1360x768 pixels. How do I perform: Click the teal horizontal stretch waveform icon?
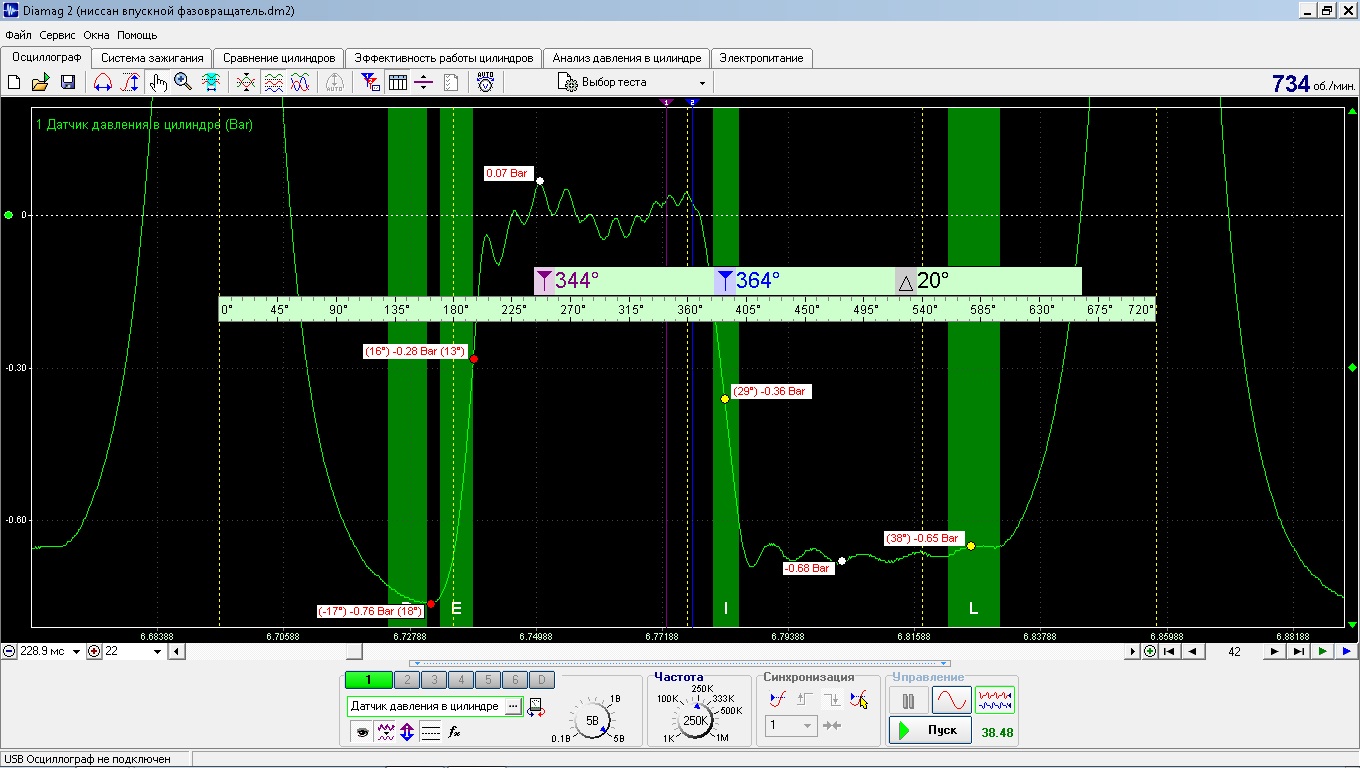(x=211, y=83)
